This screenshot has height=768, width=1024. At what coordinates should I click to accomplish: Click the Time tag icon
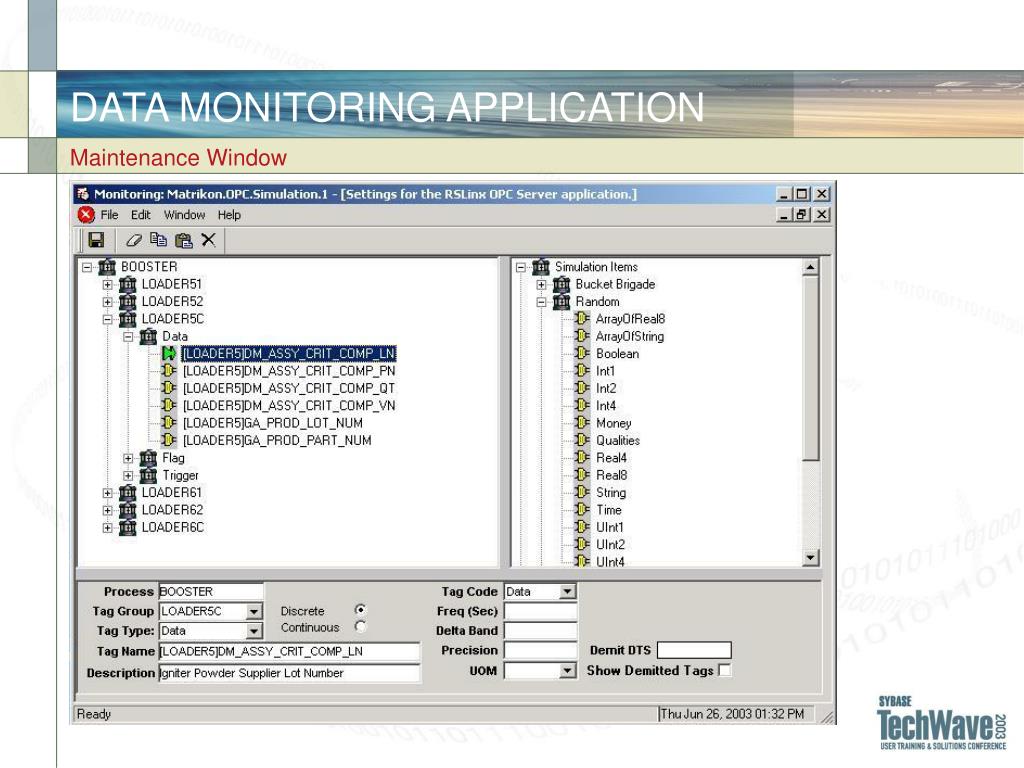point(582,510)
